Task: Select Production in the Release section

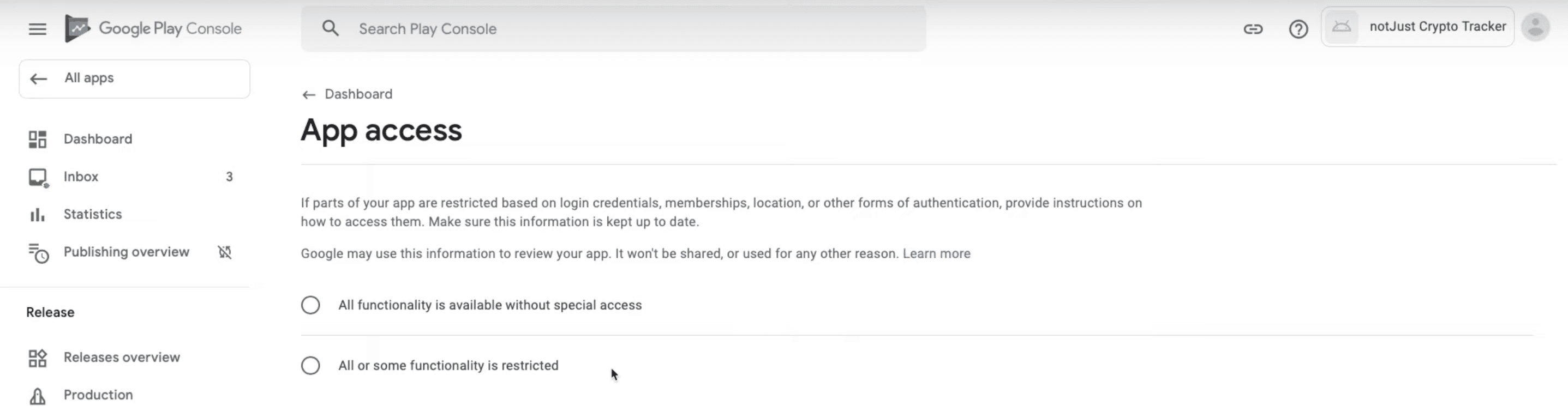Action: point(98,395)
